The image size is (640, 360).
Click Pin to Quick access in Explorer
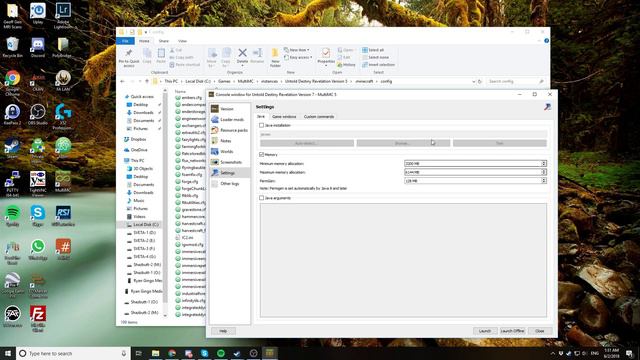129,58
